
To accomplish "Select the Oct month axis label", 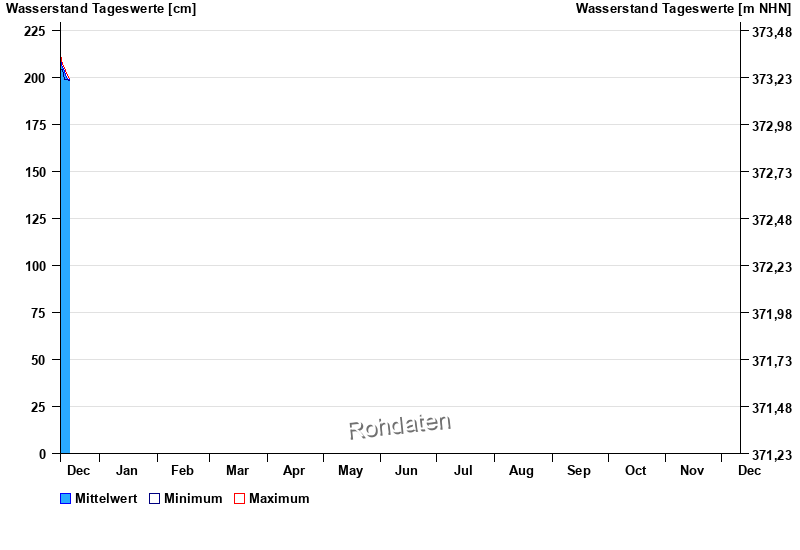I will click(x=635, y=471).
